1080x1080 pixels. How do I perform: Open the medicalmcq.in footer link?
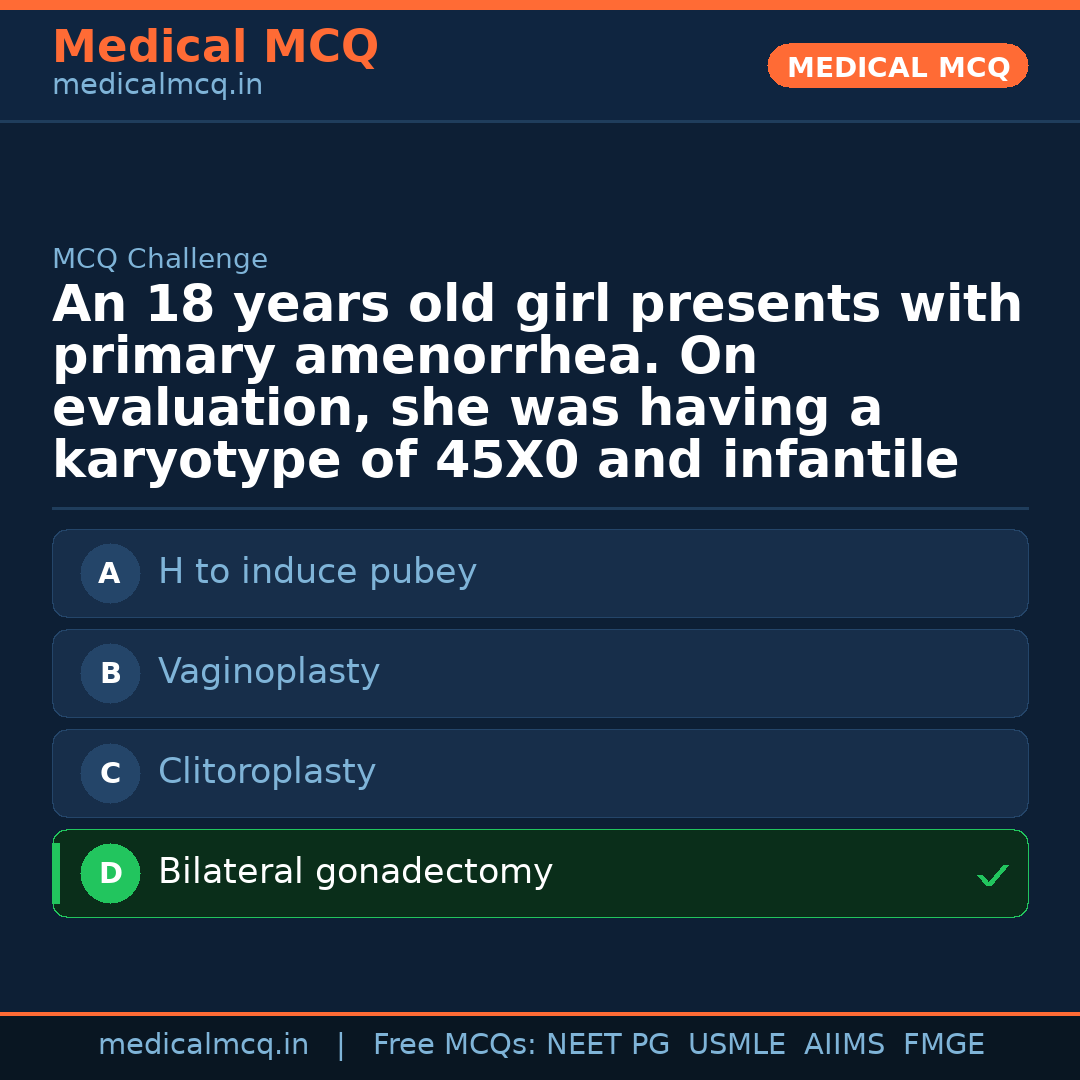[x=203, y=1045]
